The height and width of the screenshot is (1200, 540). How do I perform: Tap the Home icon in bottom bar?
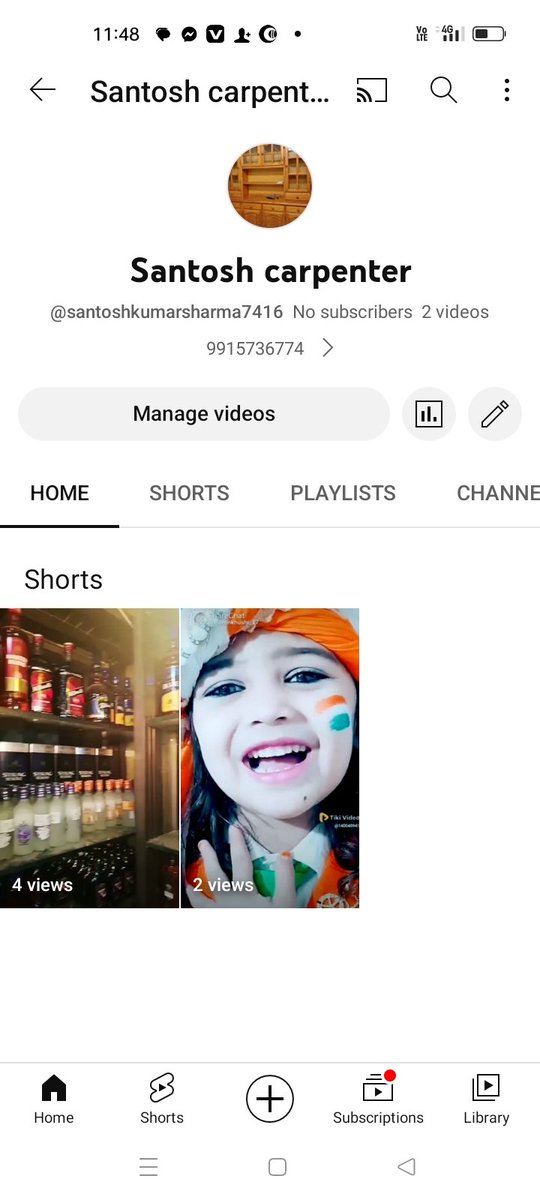[x=54, y=1100]
